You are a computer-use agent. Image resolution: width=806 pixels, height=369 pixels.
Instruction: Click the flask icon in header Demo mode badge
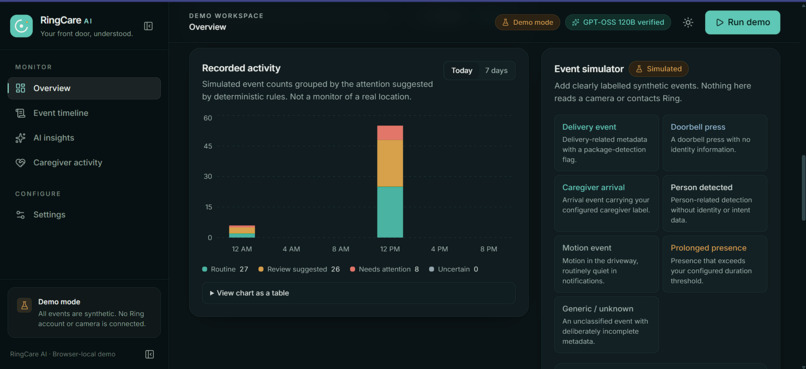pyautogui.click(x=505, y=23)
